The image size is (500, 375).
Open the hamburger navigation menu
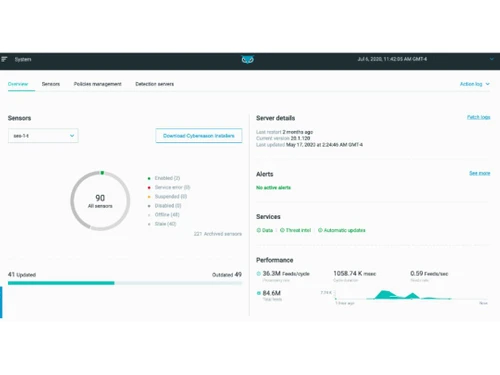(4, 59)
